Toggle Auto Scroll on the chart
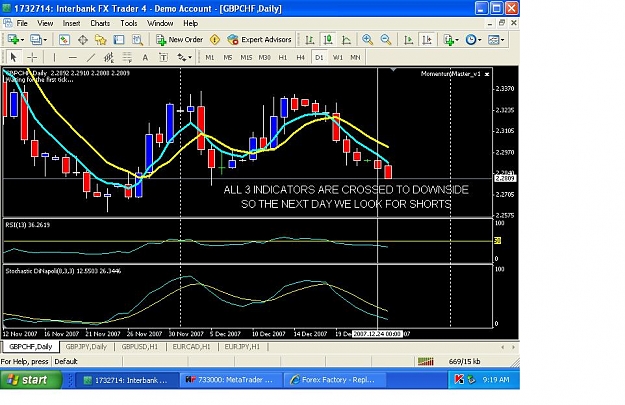 coord(408,39)
